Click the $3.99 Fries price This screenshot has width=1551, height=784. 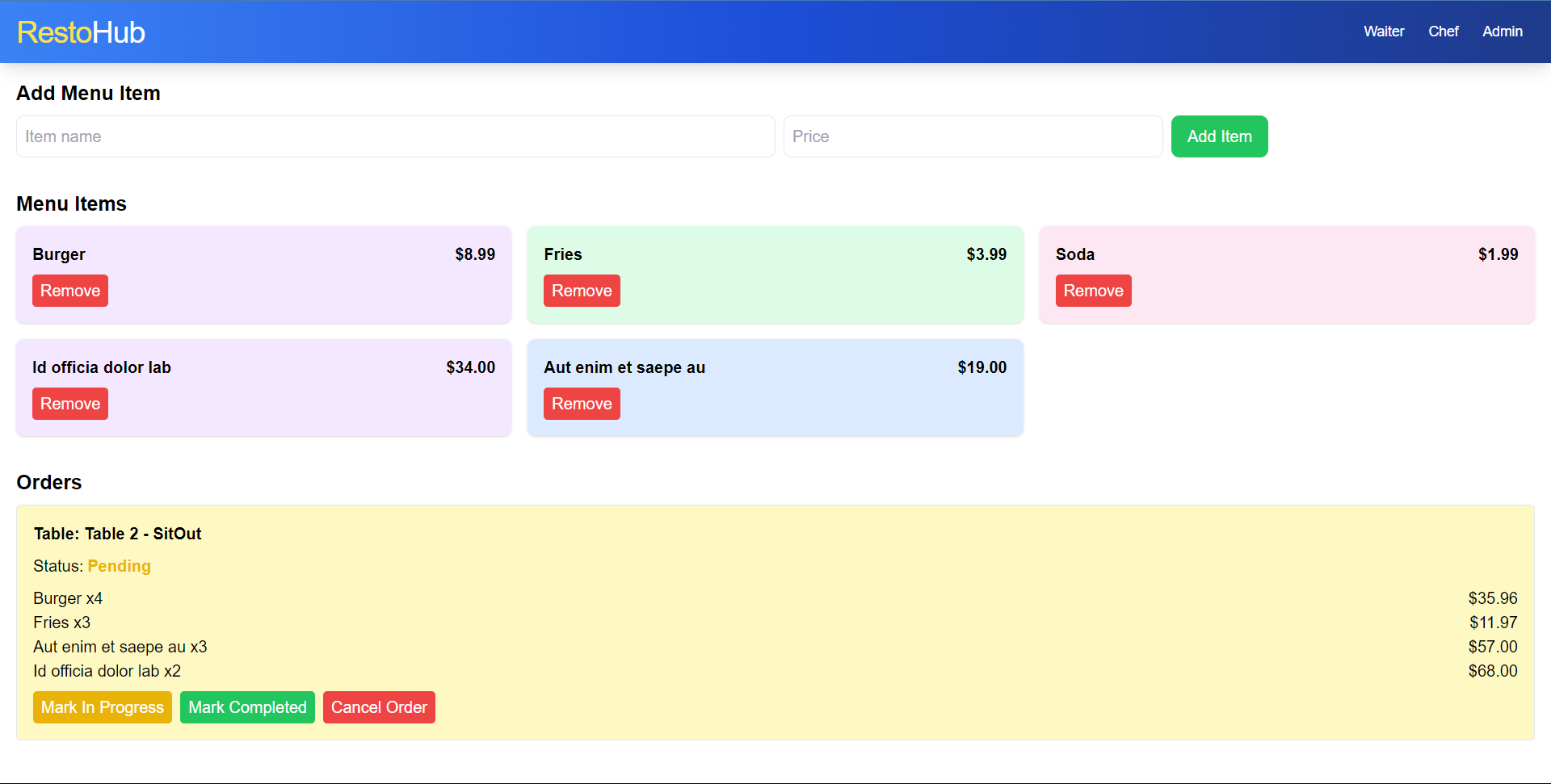coord(986,254)
